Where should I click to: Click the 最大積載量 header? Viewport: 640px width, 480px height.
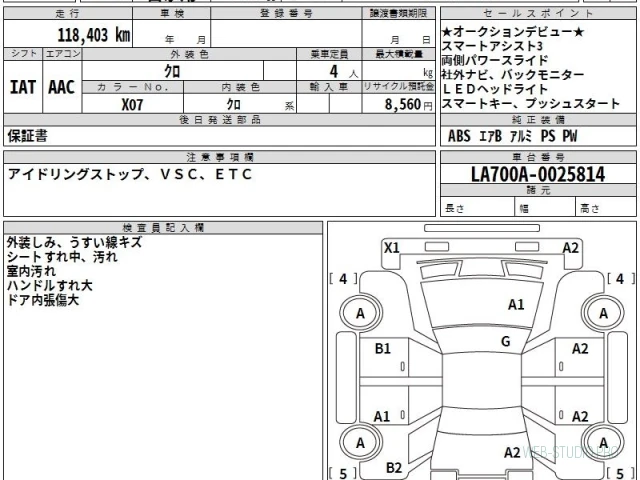399,54
